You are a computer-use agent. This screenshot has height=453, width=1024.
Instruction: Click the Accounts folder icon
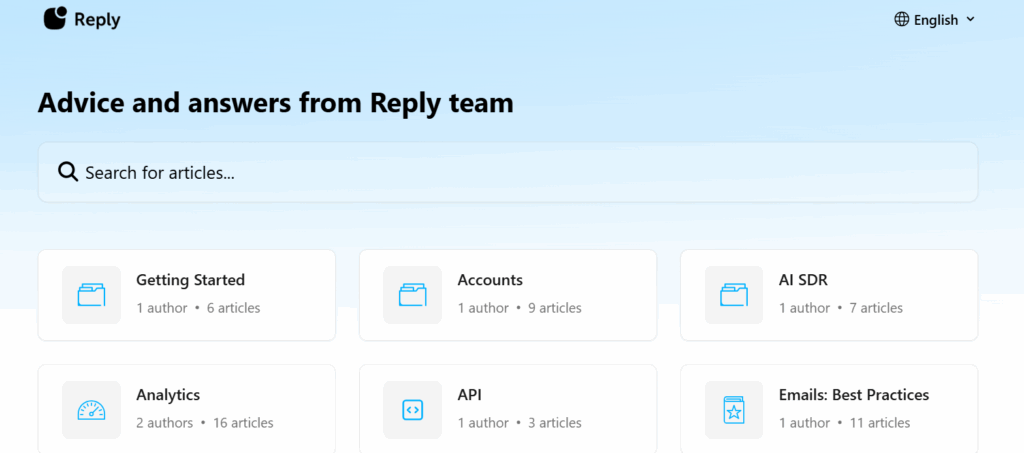click(413, 295)
